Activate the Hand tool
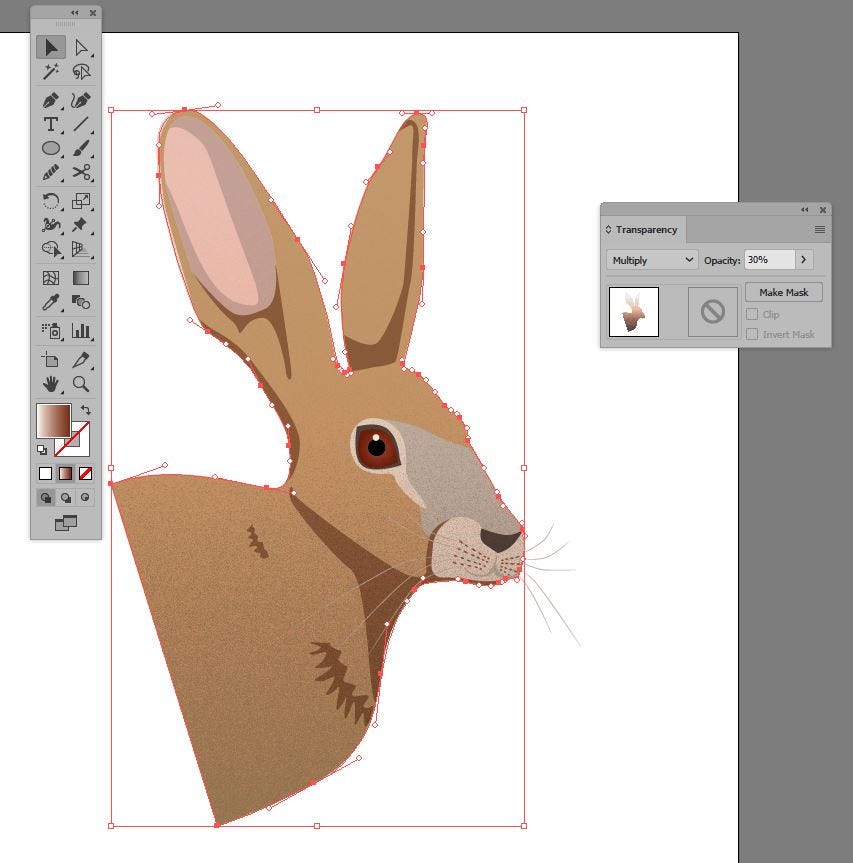853x863 pixels. (x=51, y=384)
